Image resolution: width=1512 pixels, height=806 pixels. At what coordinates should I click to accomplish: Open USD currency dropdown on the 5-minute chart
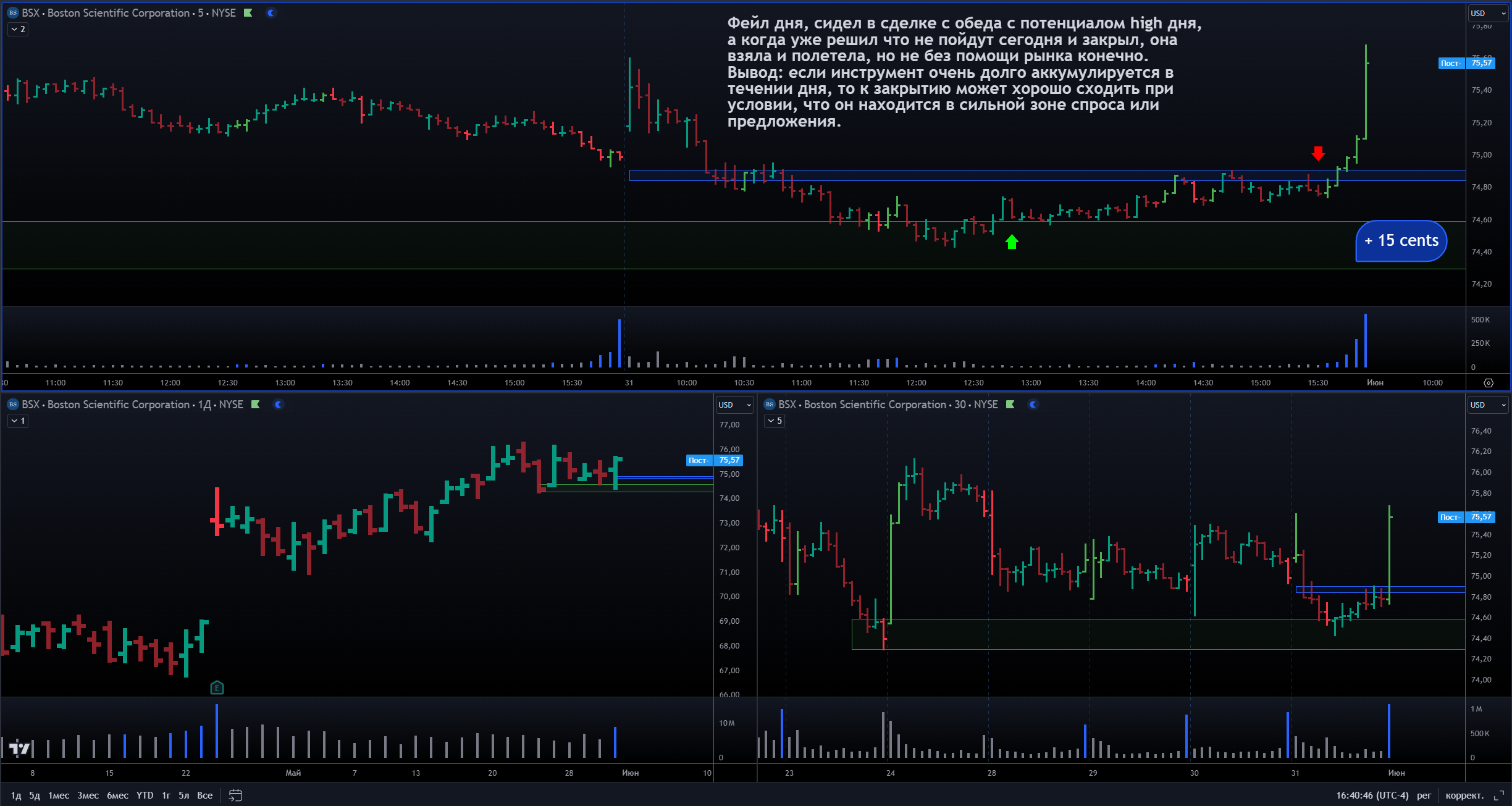[1488, 13]
